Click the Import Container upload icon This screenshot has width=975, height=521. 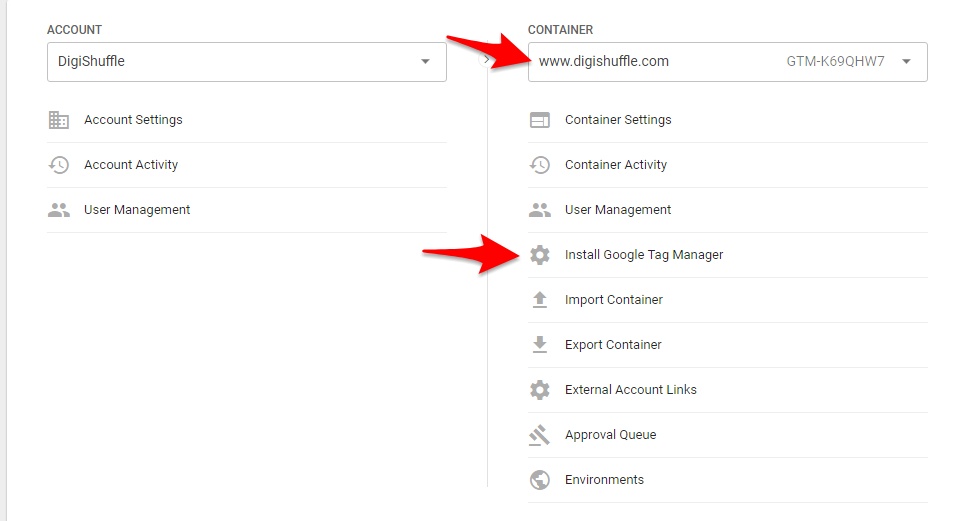pyautogui.click(x=540, y=300)
